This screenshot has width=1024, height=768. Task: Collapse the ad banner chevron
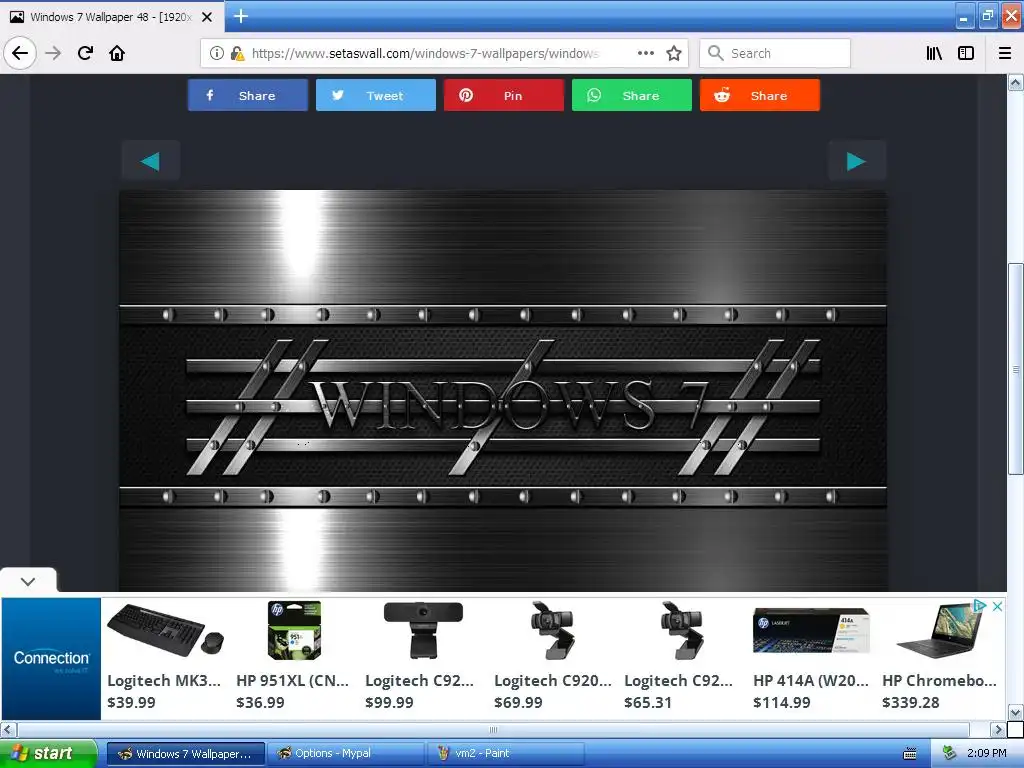pyautogui.click(x=28, y=581)
